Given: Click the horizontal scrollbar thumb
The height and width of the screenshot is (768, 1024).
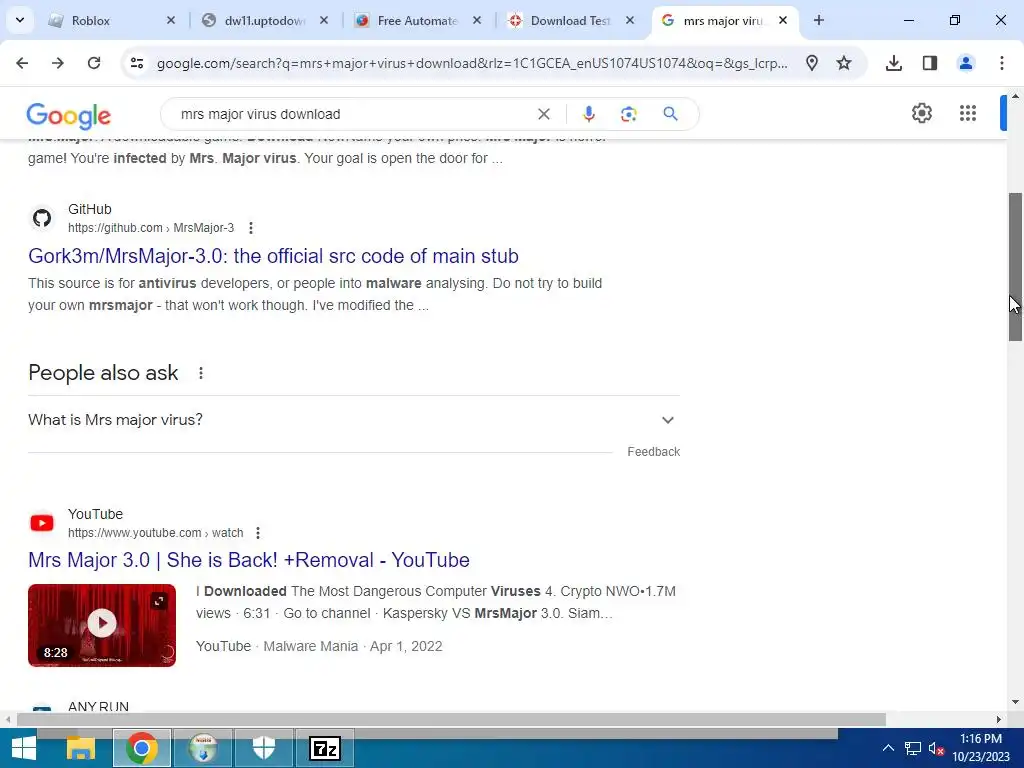Looking at the screenshot, I should click(x=451, y=719).
